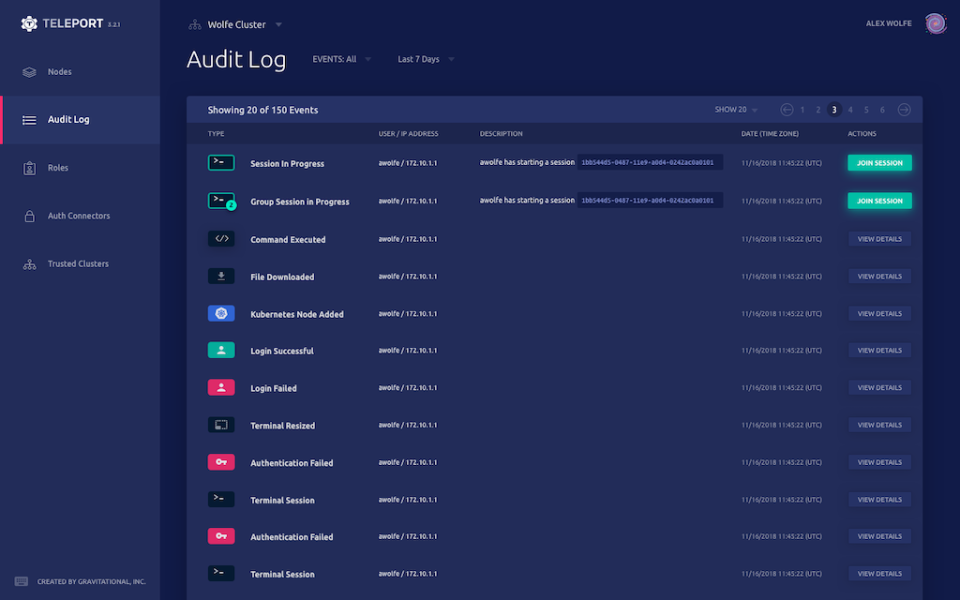Click the next page arrow icon
The width and height of the screenshot is (960, 600).
[x=904, y=110]
